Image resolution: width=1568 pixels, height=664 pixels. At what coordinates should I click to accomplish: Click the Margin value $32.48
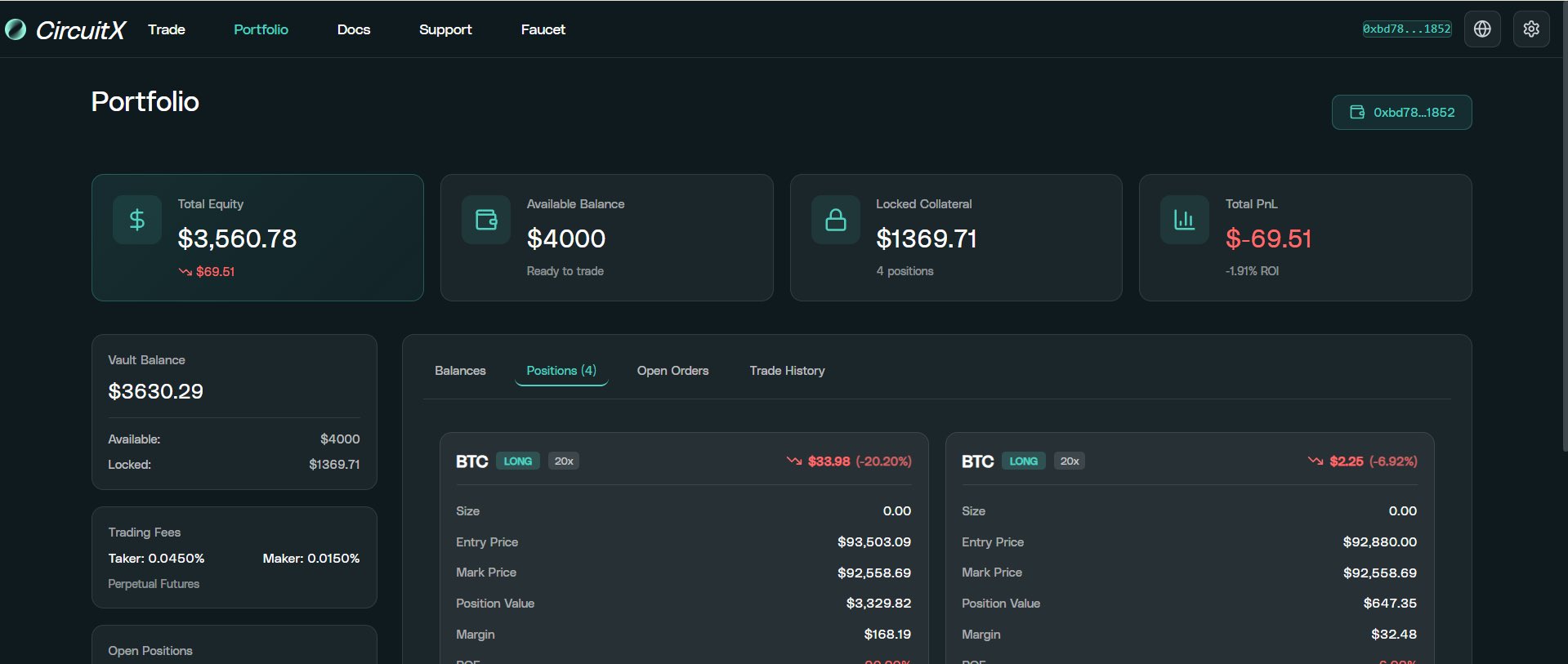point(1394,635)
